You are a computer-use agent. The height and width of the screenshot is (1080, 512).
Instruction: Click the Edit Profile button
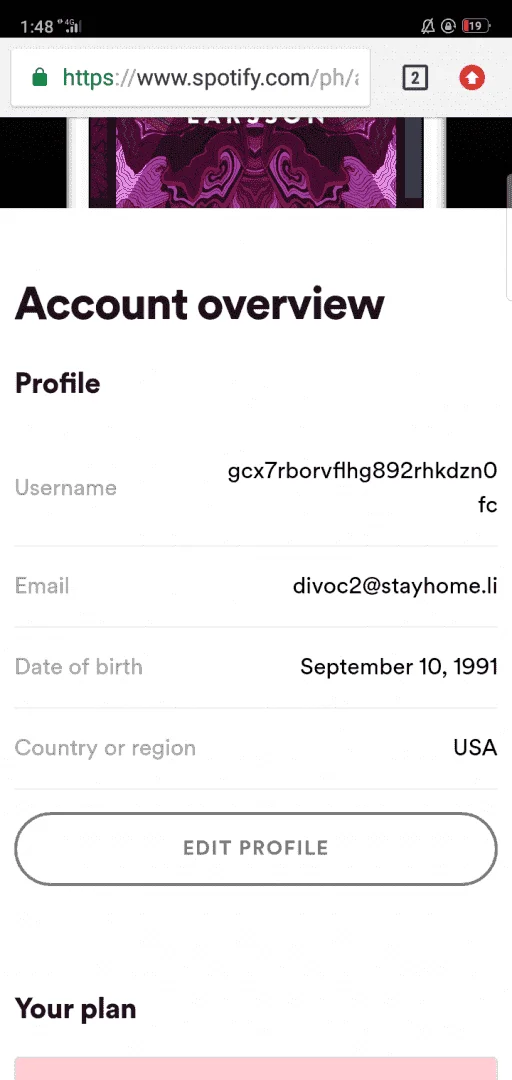(x=256, y=848)
